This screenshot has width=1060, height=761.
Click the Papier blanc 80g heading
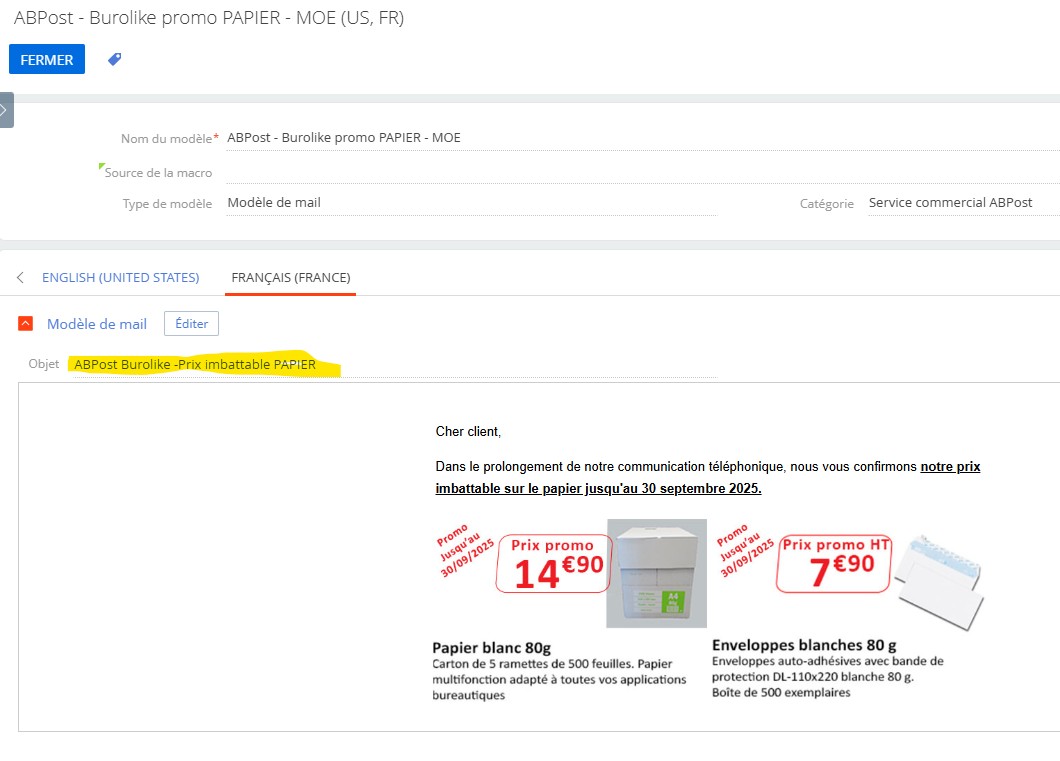(x=491, y=648)
